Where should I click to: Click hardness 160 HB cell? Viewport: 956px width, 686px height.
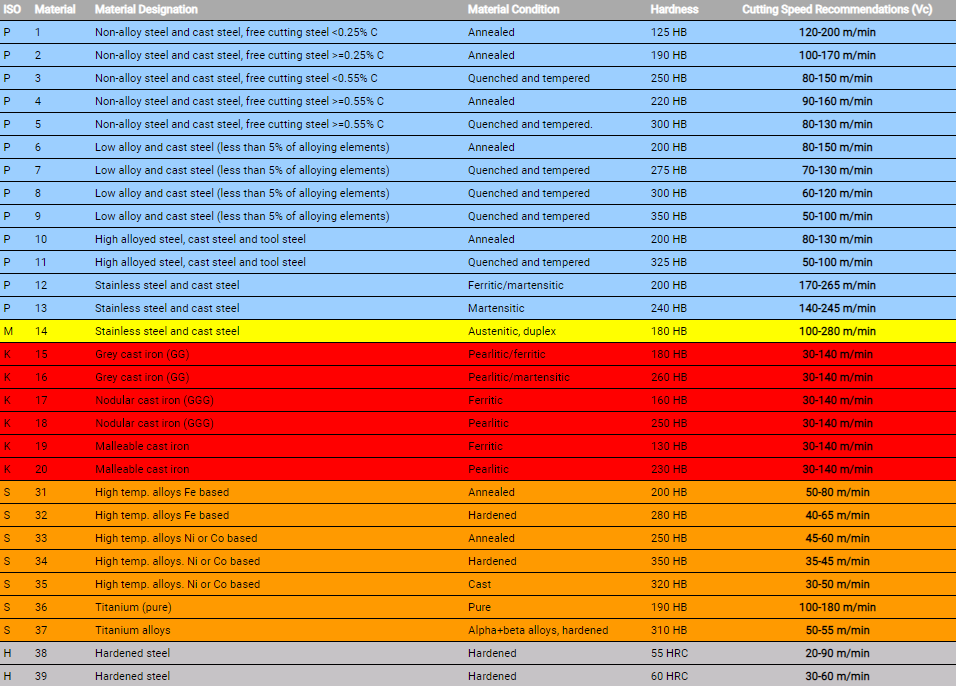669,401
